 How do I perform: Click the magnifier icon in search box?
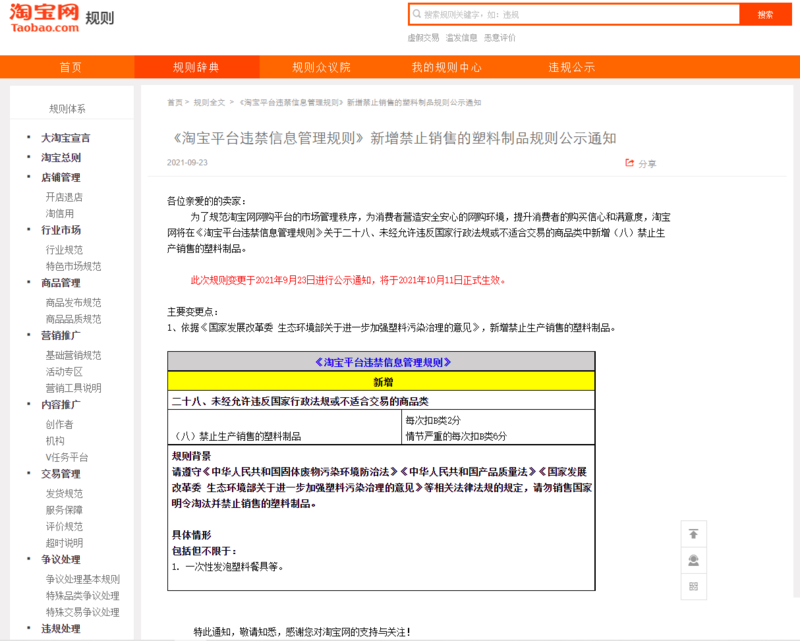417,14
